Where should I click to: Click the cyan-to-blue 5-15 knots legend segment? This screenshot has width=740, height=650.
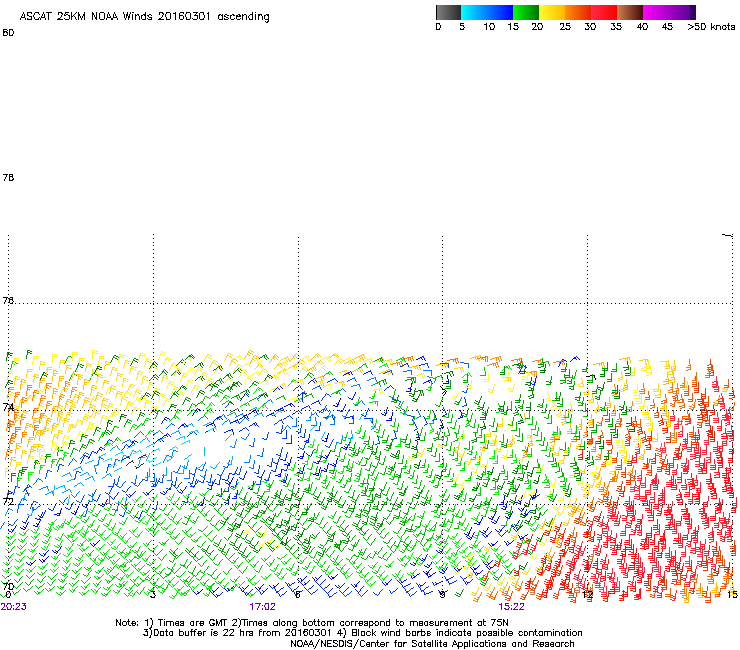click(x=487, y=12)
